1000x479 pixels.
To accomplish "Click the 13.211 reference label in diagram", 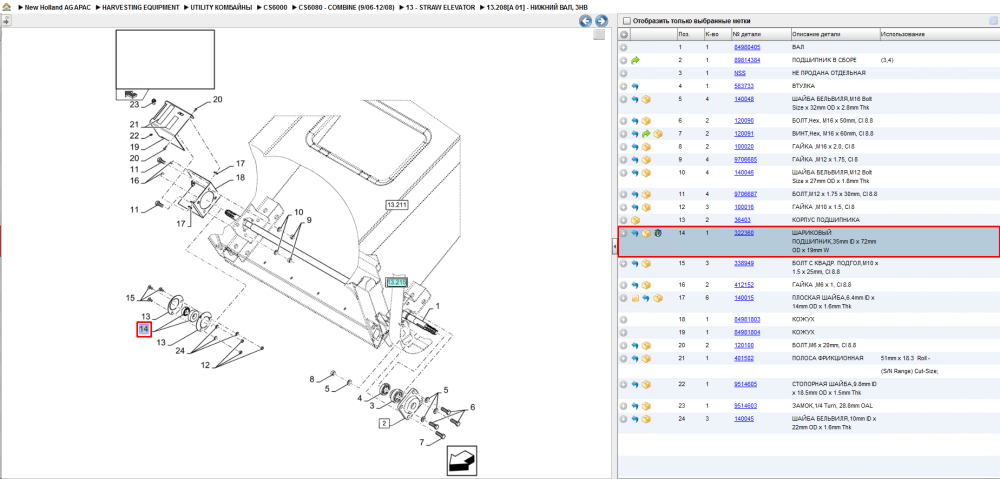I will point(396,205).
